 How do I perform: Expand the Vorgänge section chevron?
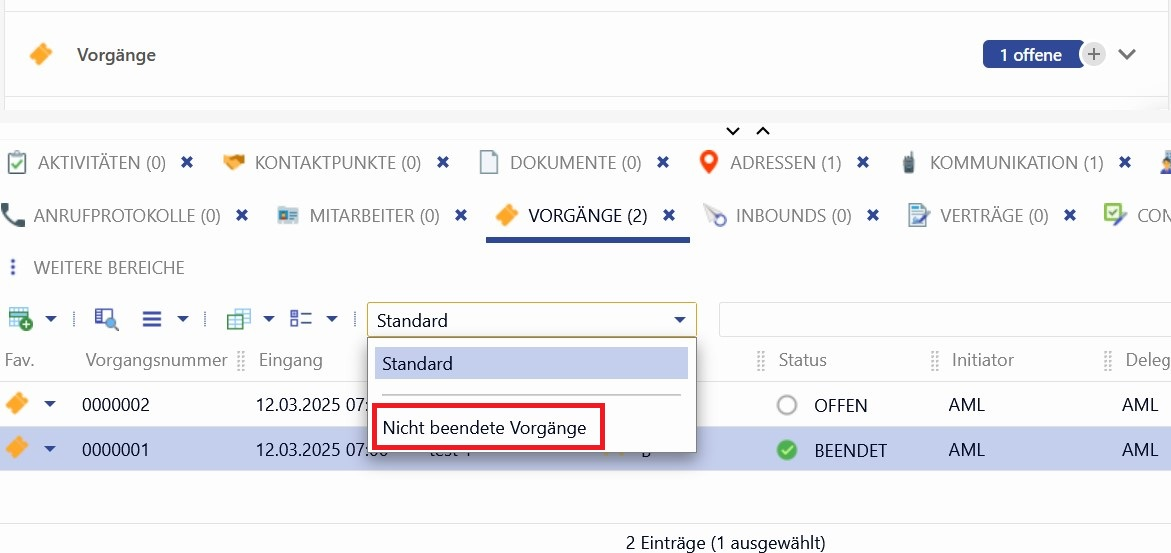click(x=1127, y=55)
